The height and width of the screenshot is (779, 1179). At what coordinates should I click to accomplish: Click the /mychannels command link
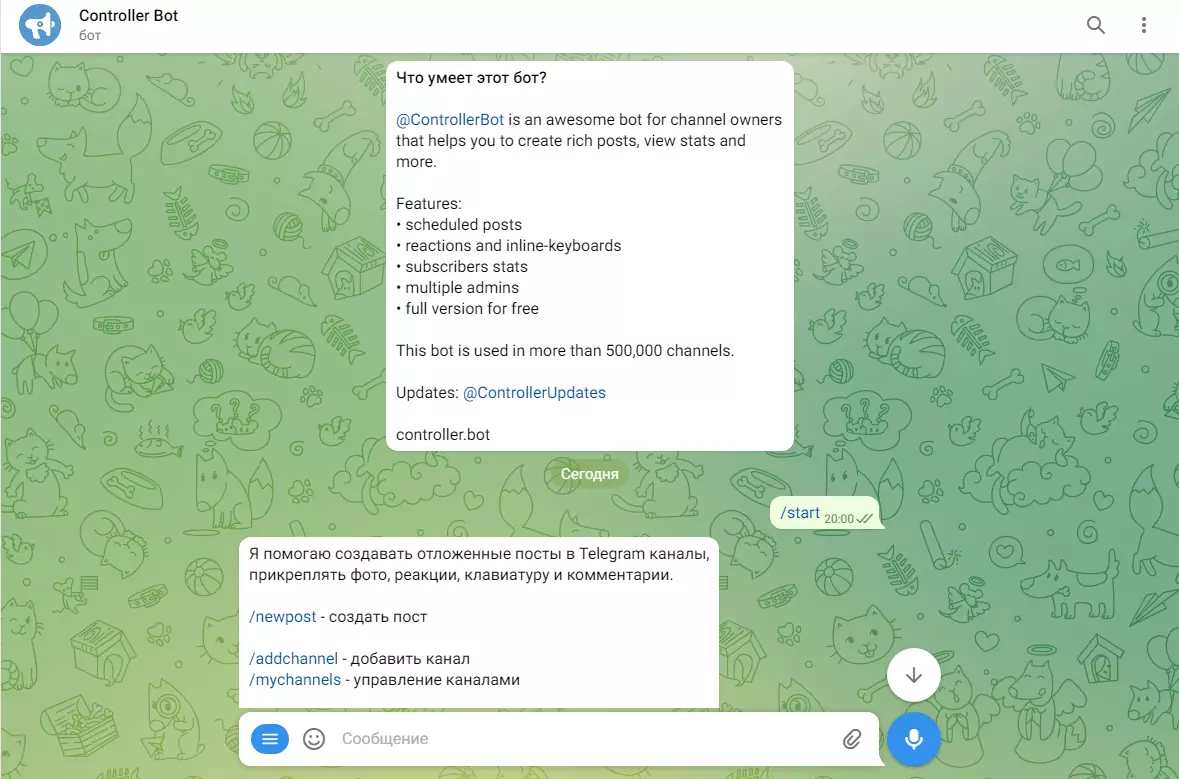(x=295, y=680)
